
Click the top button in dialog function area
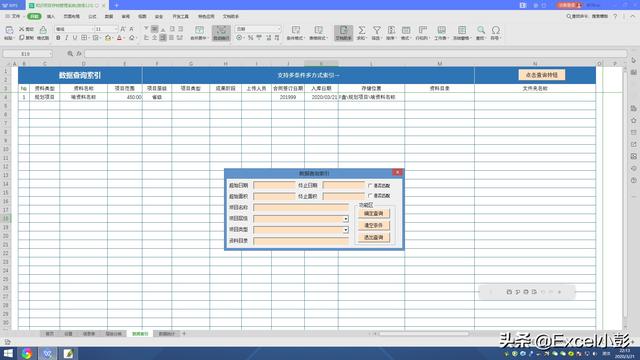(x=373, y=213)
